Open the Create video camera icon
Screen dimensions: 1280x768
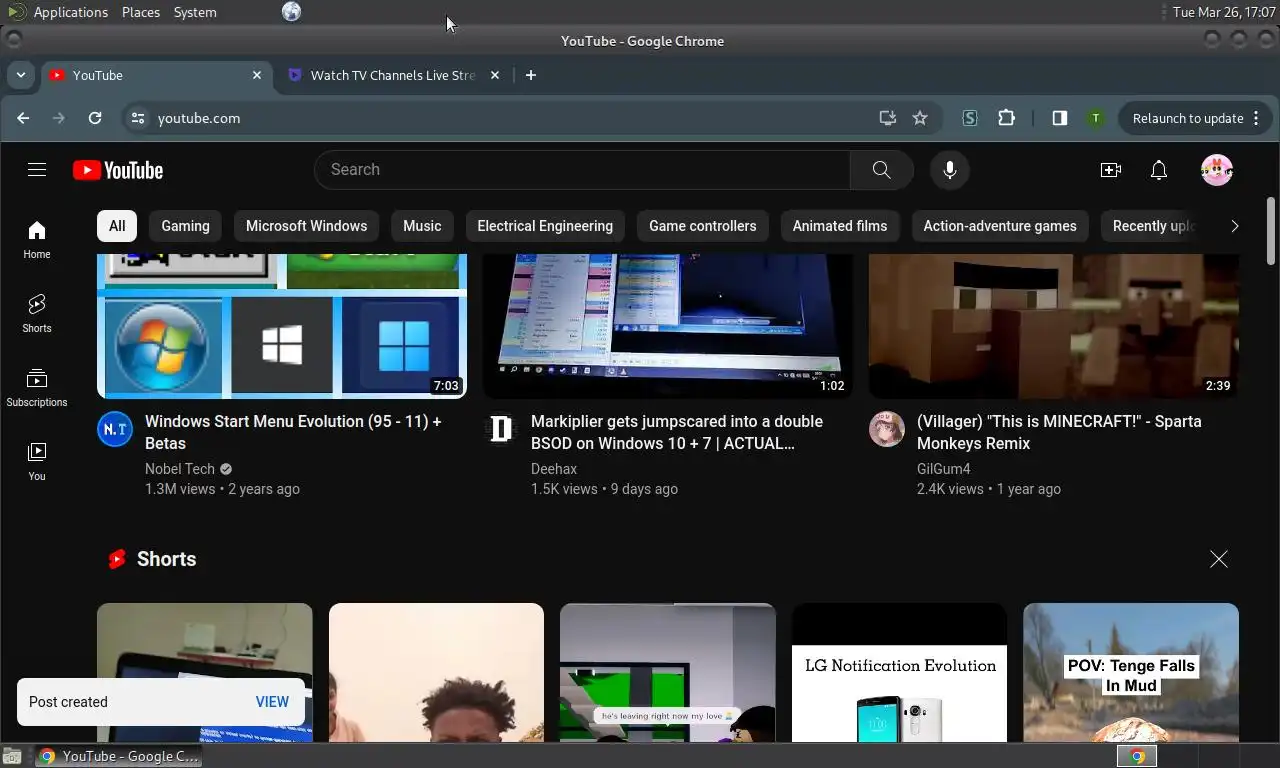pos(1110,170)
